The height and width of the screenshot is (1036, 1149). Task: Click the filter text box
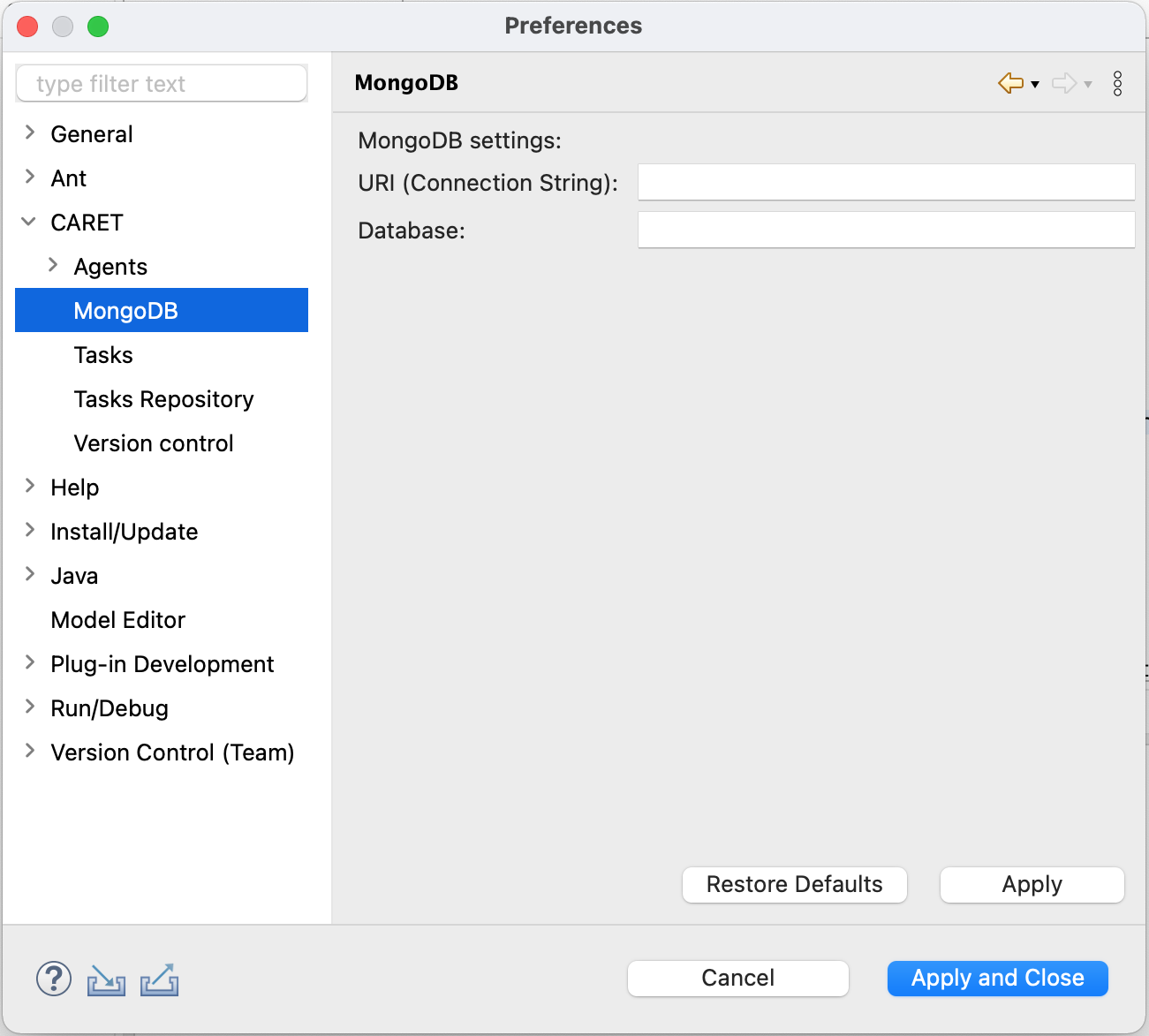pyautogui.click(x=162, y=83)
